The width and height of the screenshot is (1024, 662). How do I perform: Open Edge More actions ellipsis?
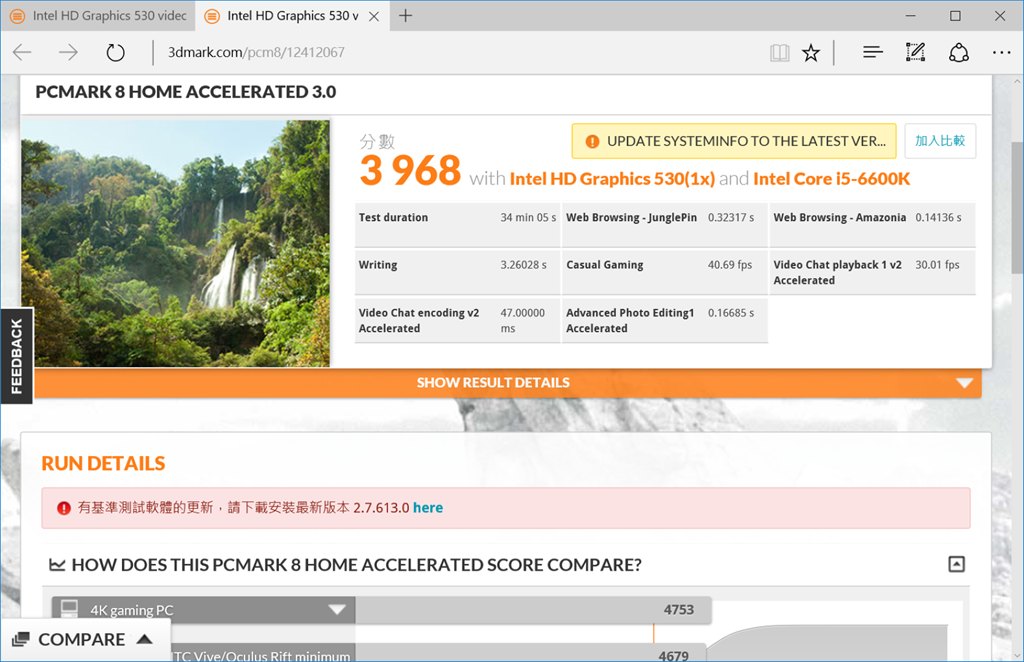coord(1001,52)
